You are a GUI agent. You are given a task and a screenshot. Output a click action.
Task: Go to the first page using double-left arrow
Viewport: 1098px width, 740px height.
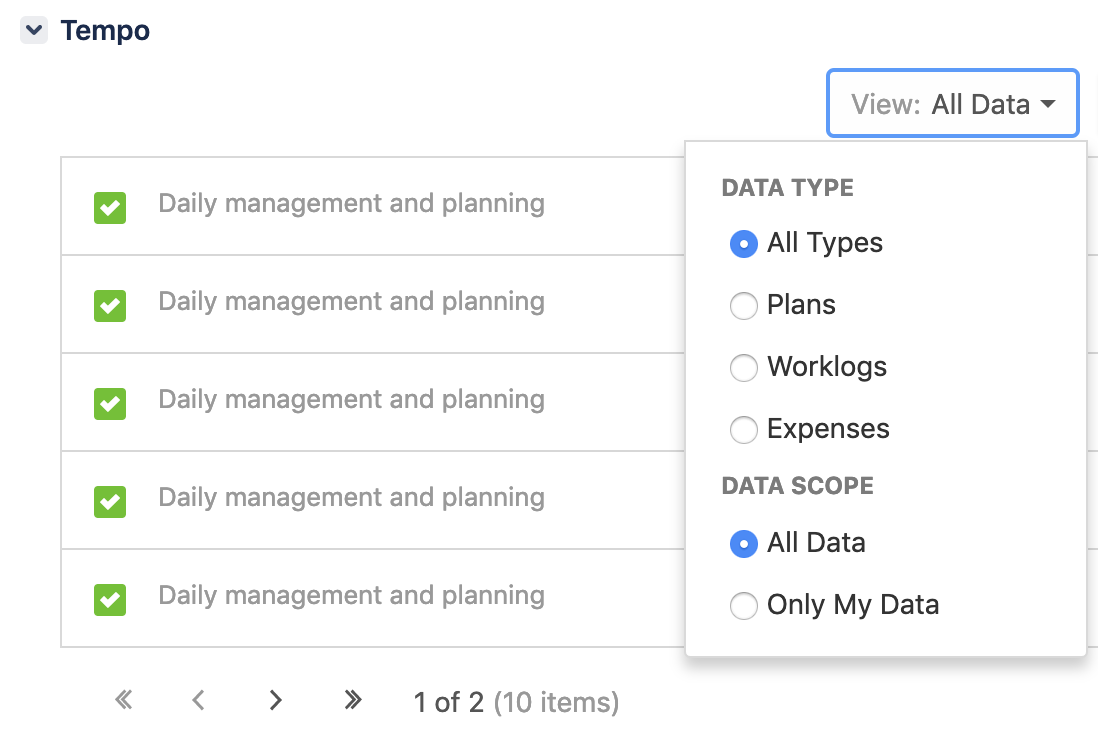click(x=123, y=701)
